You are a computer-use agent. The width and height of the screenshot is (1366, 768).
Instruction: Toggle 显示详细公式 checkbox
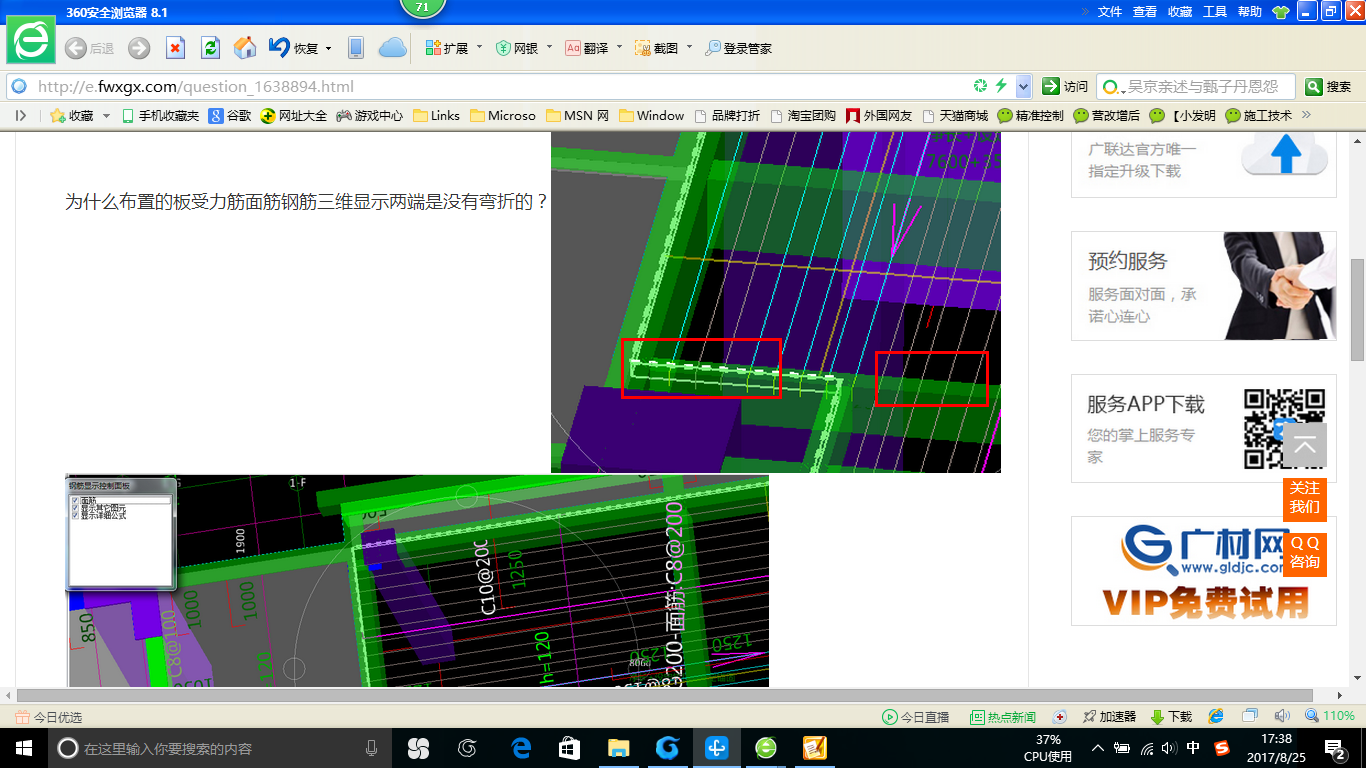click(x=75, y=516)
